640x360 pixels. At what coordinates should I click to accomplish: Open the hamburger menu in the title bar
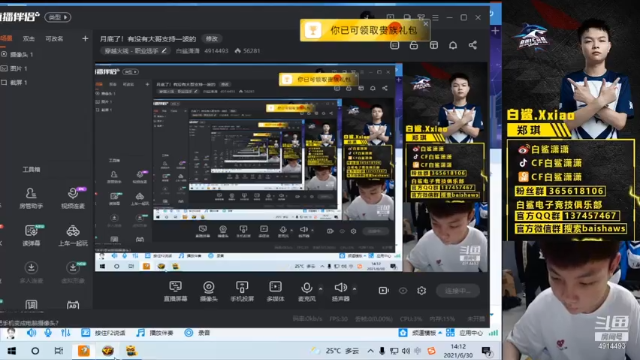point(436,18)
